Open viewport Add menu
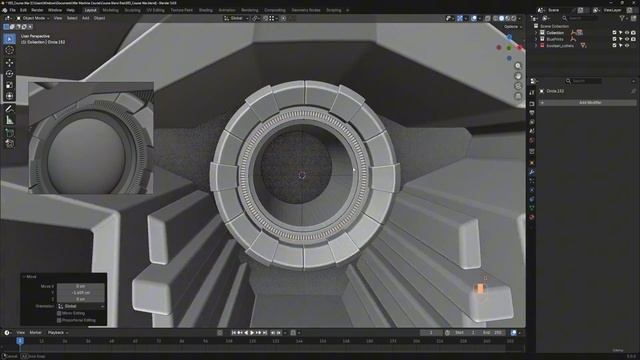This screenshot has height=360, width=640. coord(86,18)
